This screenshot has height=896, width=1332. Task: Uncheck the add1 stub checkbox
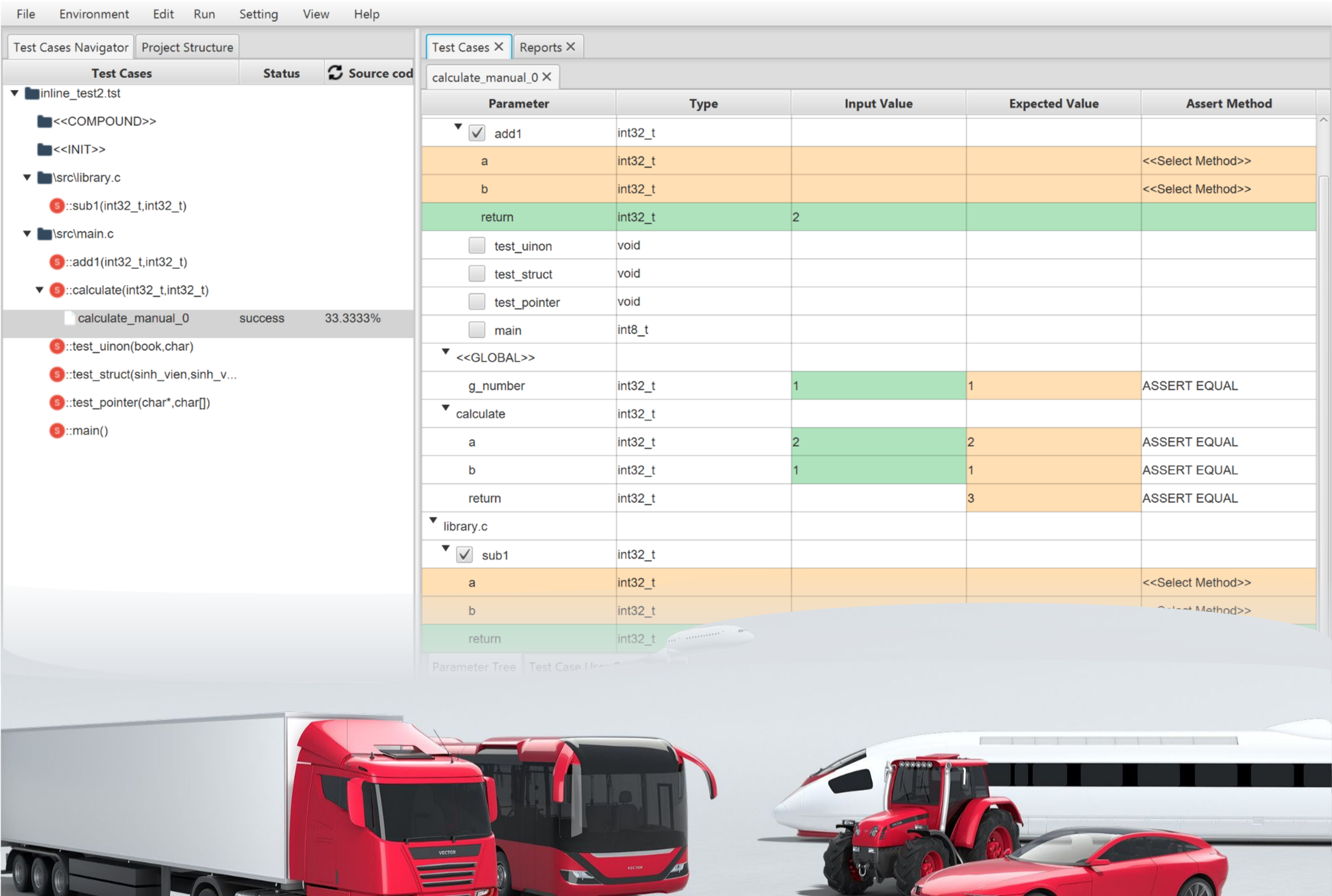coord(476,133)
